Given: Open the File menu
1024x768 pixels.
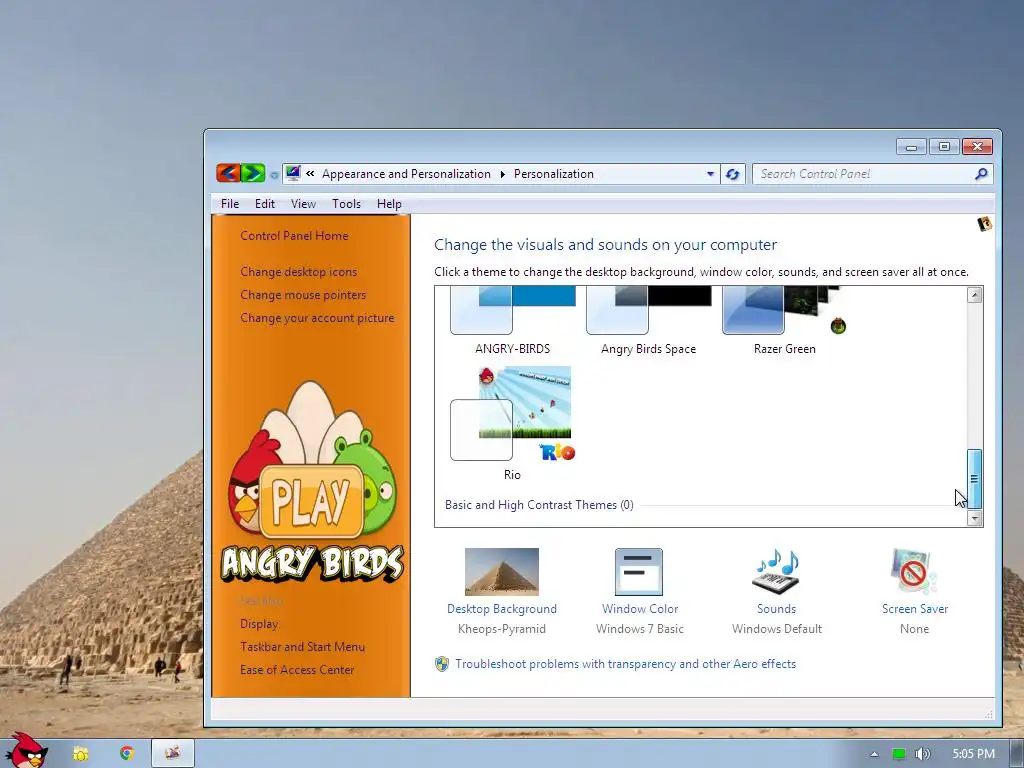Looking at the screenshot, I should point(230,204).
